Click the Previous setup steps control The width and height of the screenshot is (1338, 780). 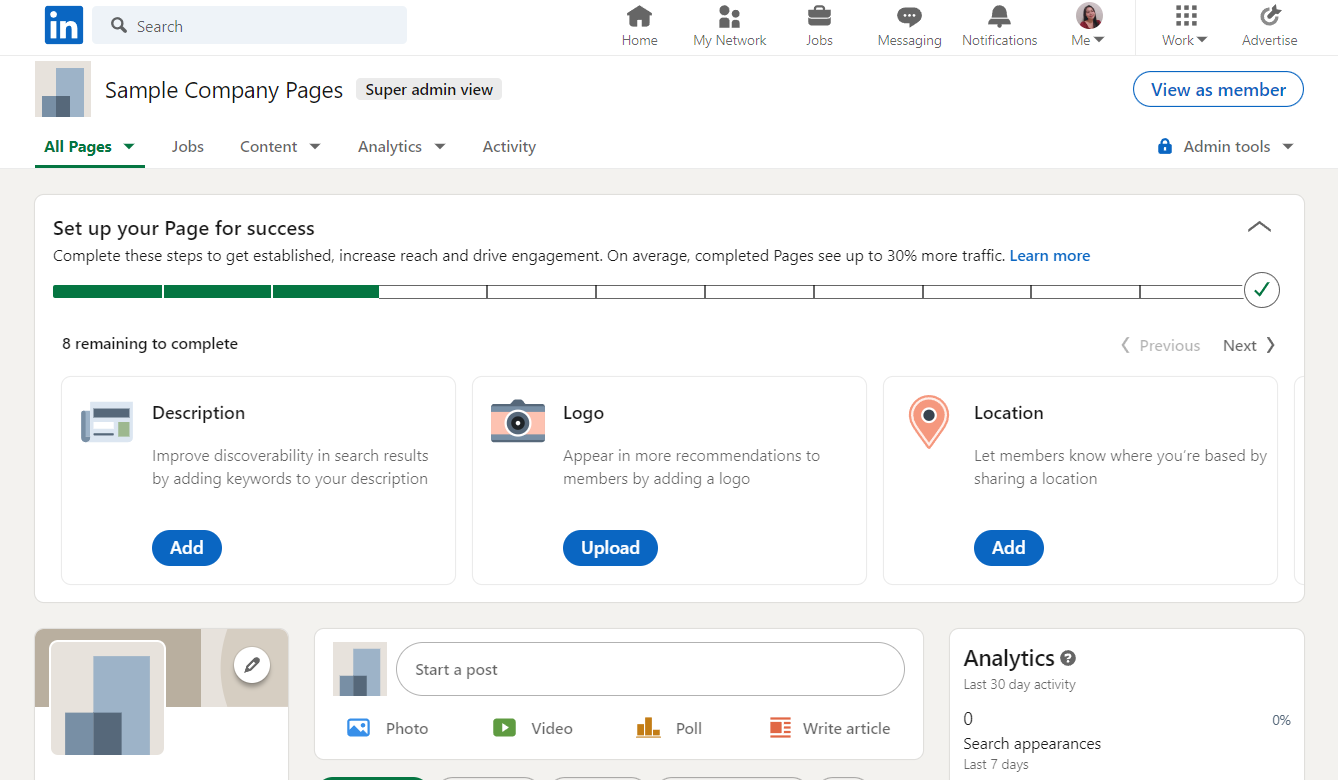point(1160,345)
